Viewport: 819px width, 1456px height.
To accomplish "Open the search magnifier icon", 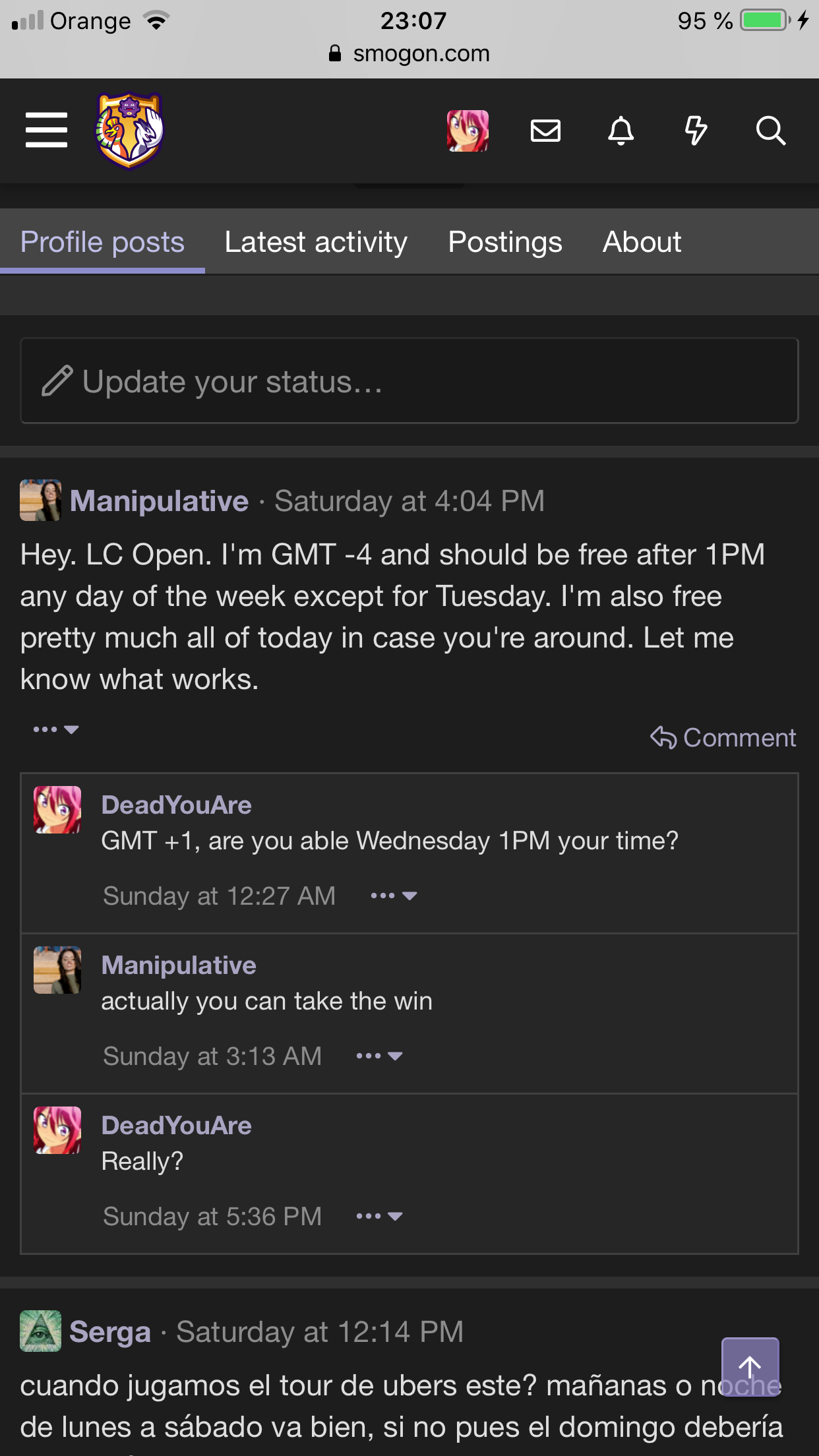I will coord(770,131).
